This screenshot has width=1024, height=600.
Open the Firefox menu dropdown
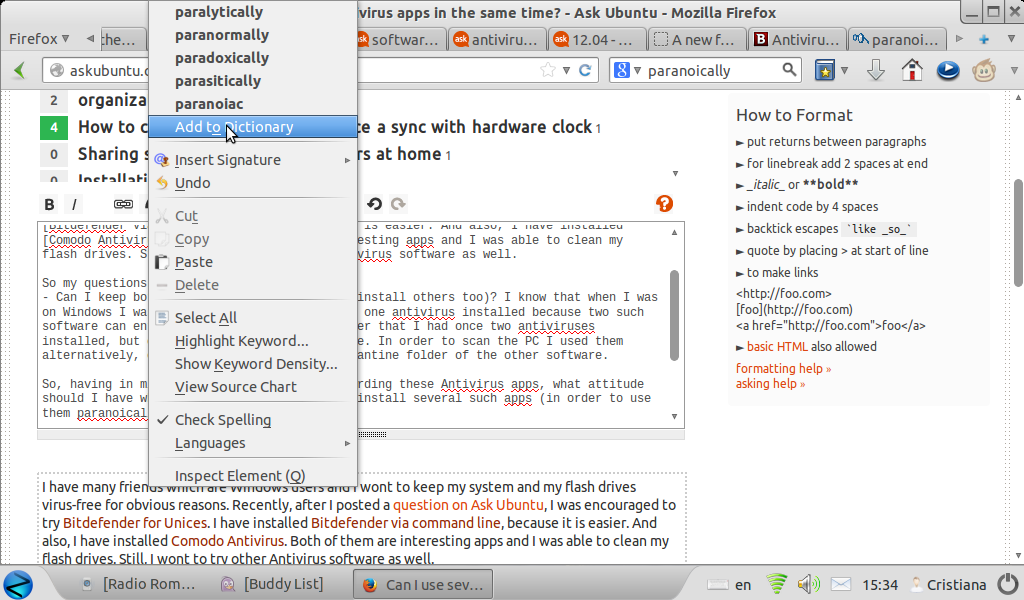[39, 39]
